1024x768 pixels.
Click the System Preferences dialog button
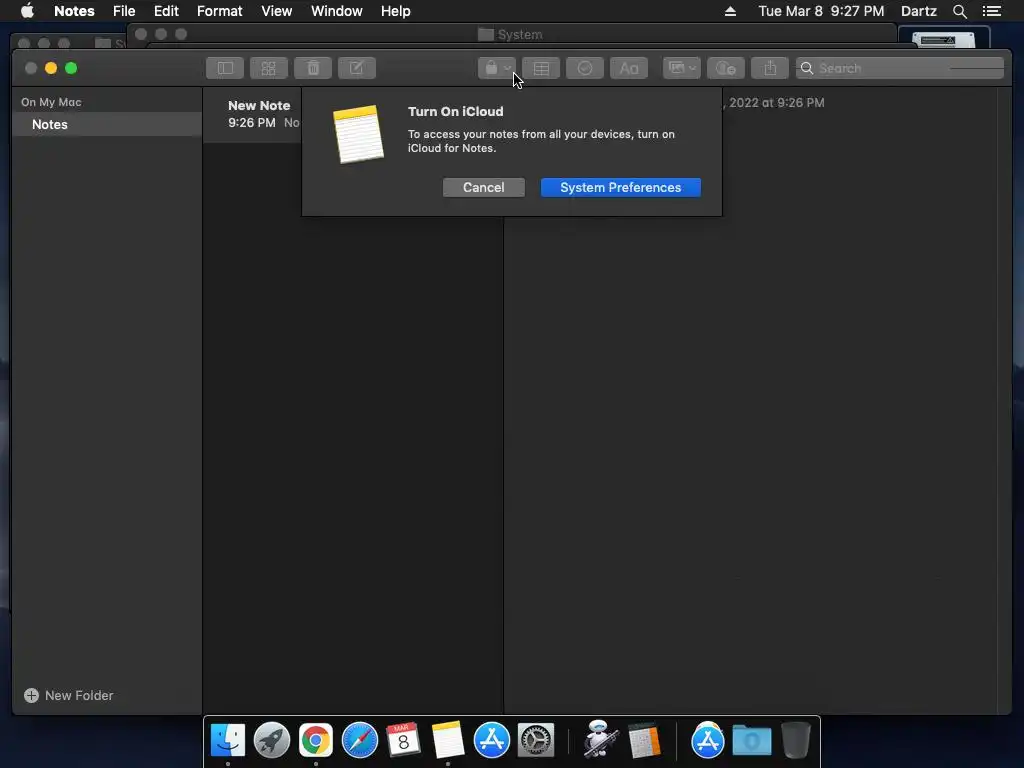tap(620, 187)
